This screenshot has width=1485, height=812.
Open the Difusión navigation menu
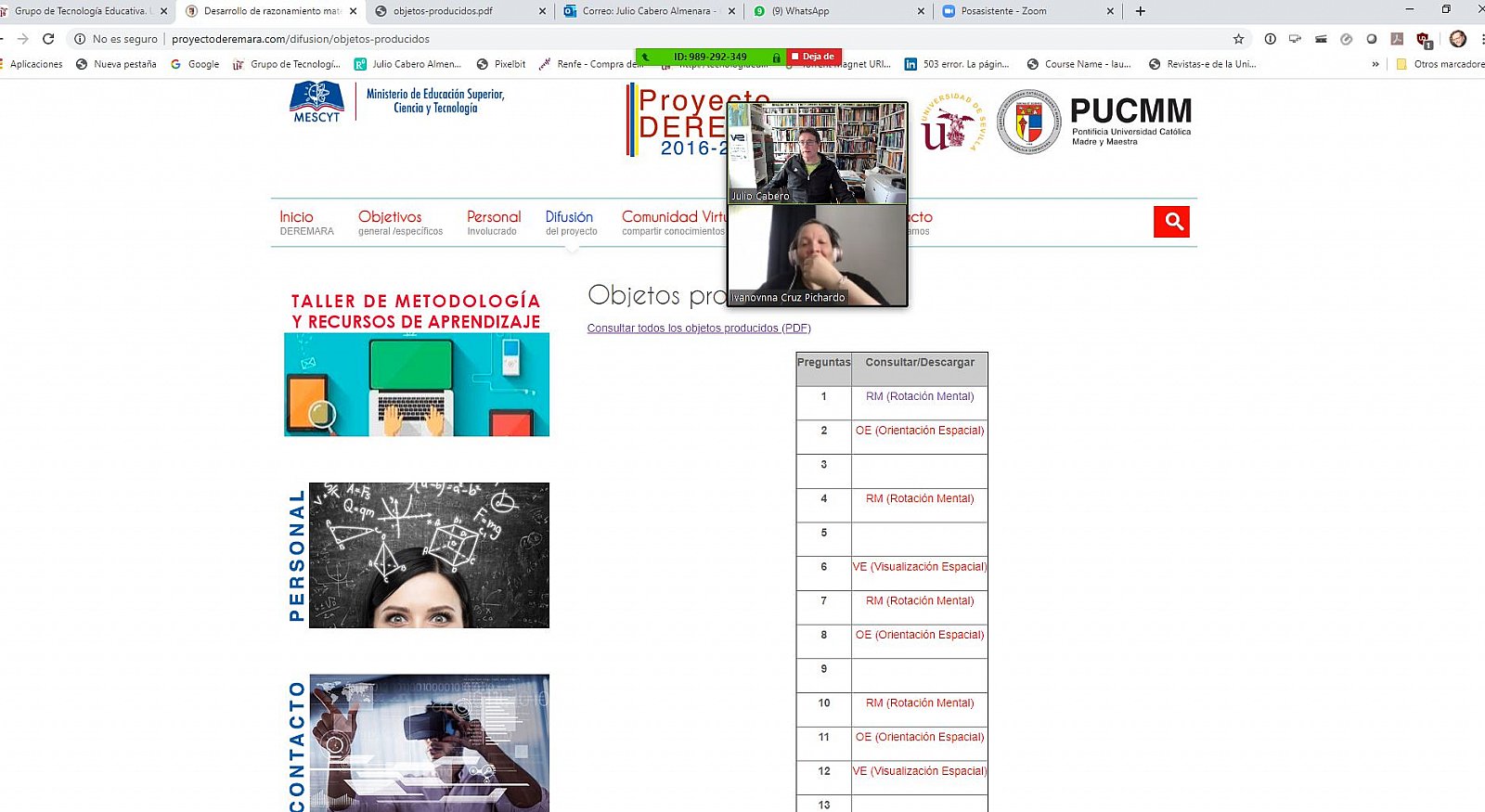pyautogui.click(x=570, y=223)
